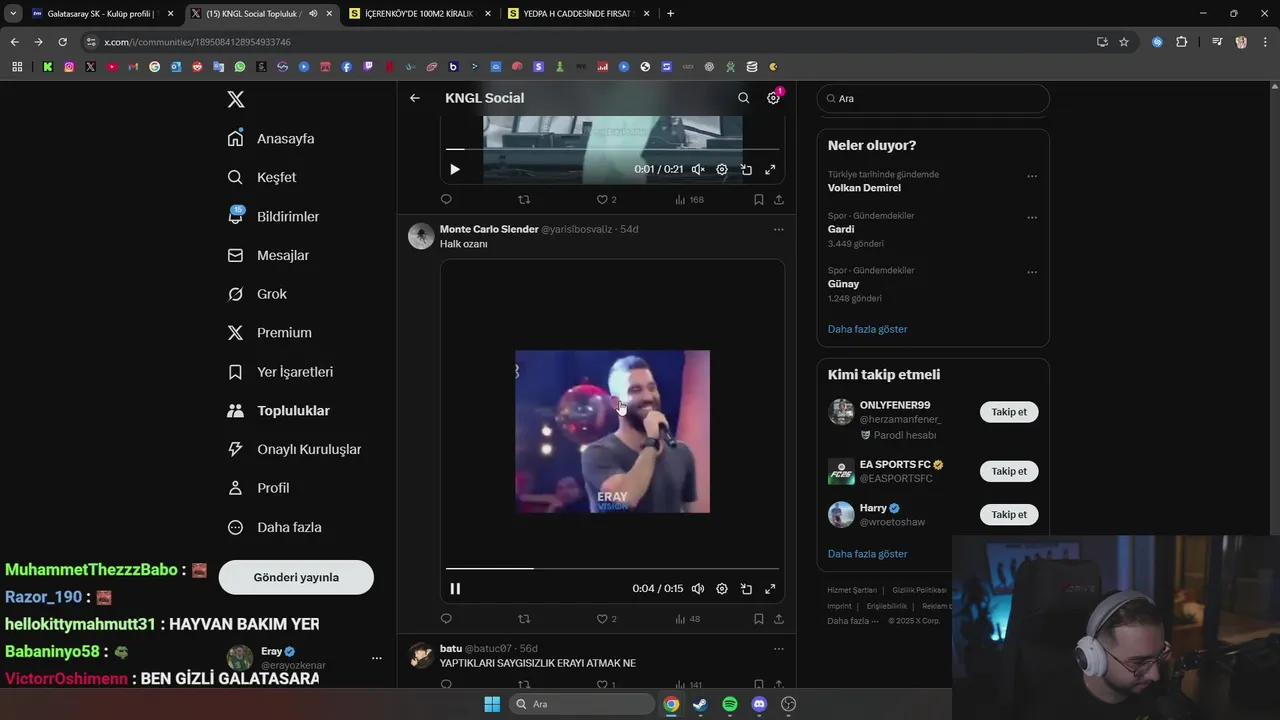Open the Volkan Demirel trend
1280x720 pixels.
click(864, 188)
